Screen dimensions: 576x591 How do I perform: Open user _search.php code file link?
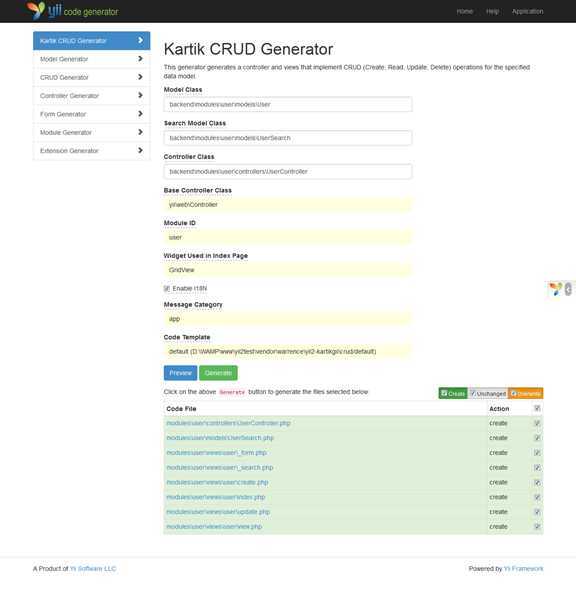(220, 468)
